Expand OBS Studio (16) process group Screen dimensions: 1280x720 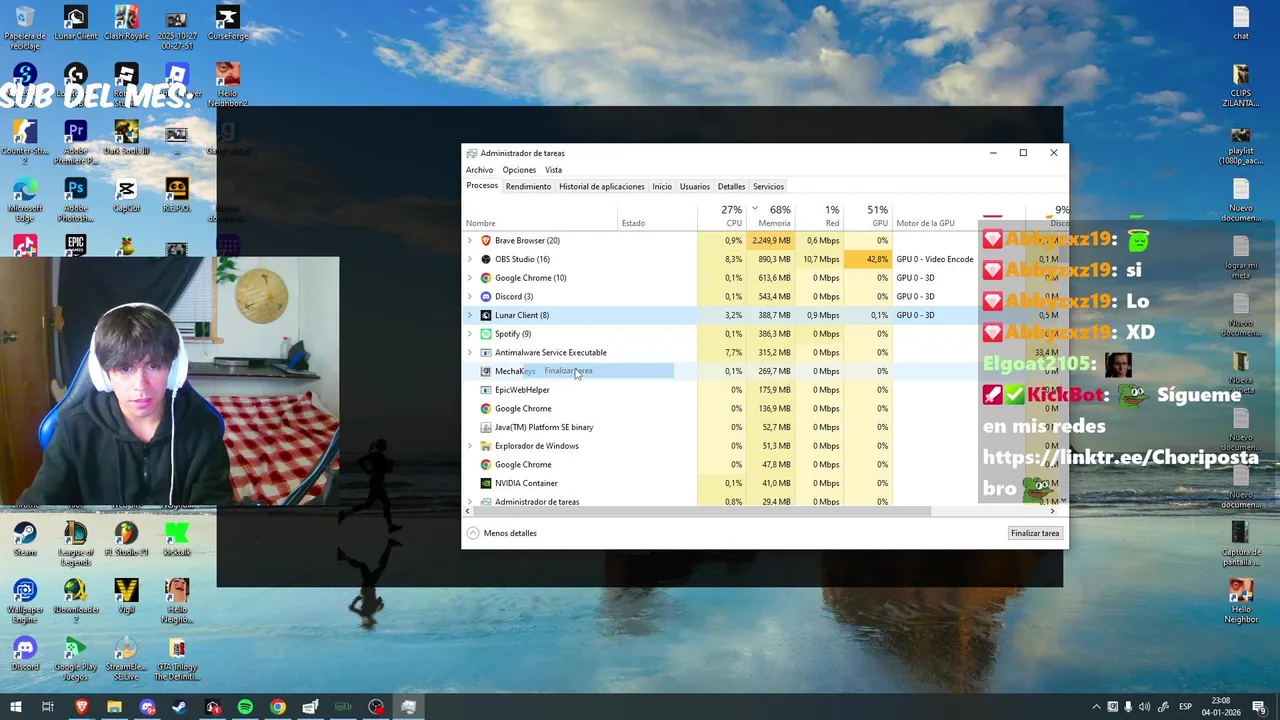[x=469, y=259]
